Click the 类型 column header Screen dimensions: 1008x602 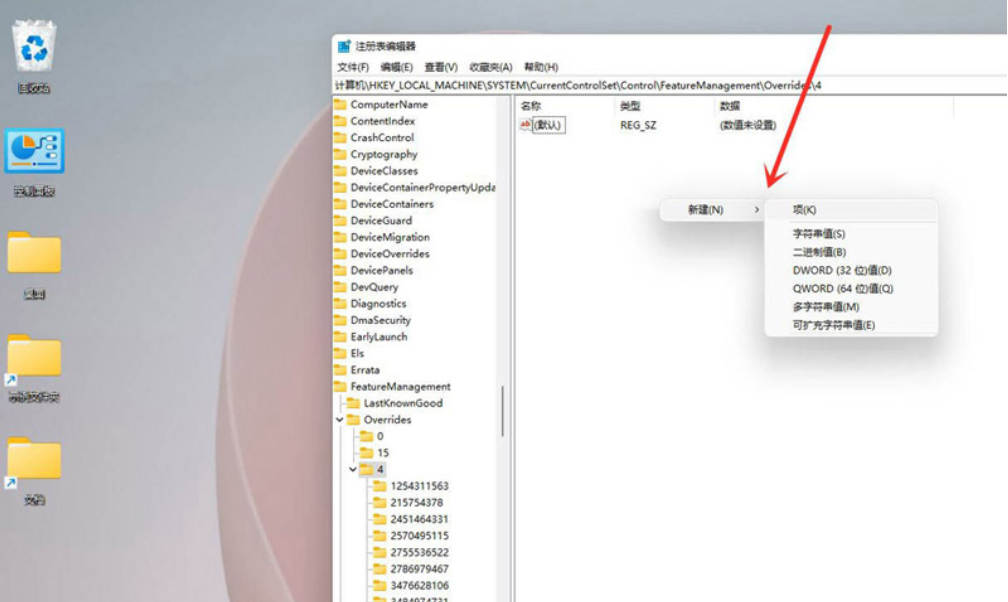pos(630,106)
